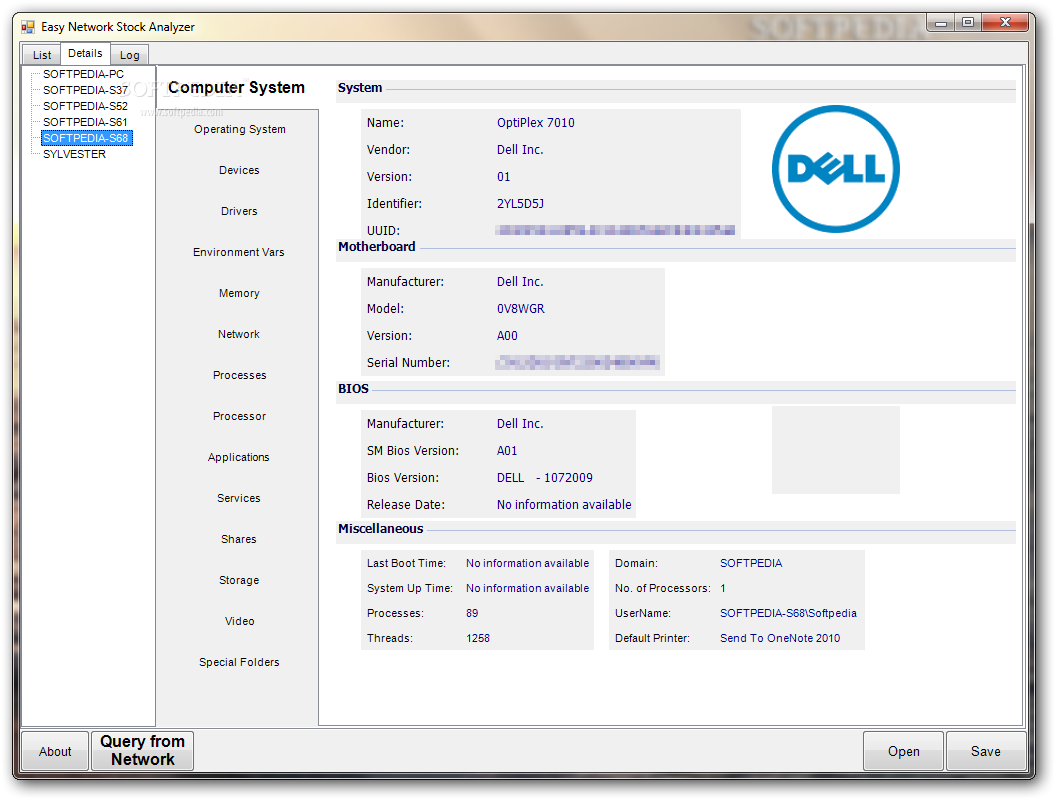Open the Applications section
Image resolution: width=1056 pixels, height=800 pixels.
point(238,457)
